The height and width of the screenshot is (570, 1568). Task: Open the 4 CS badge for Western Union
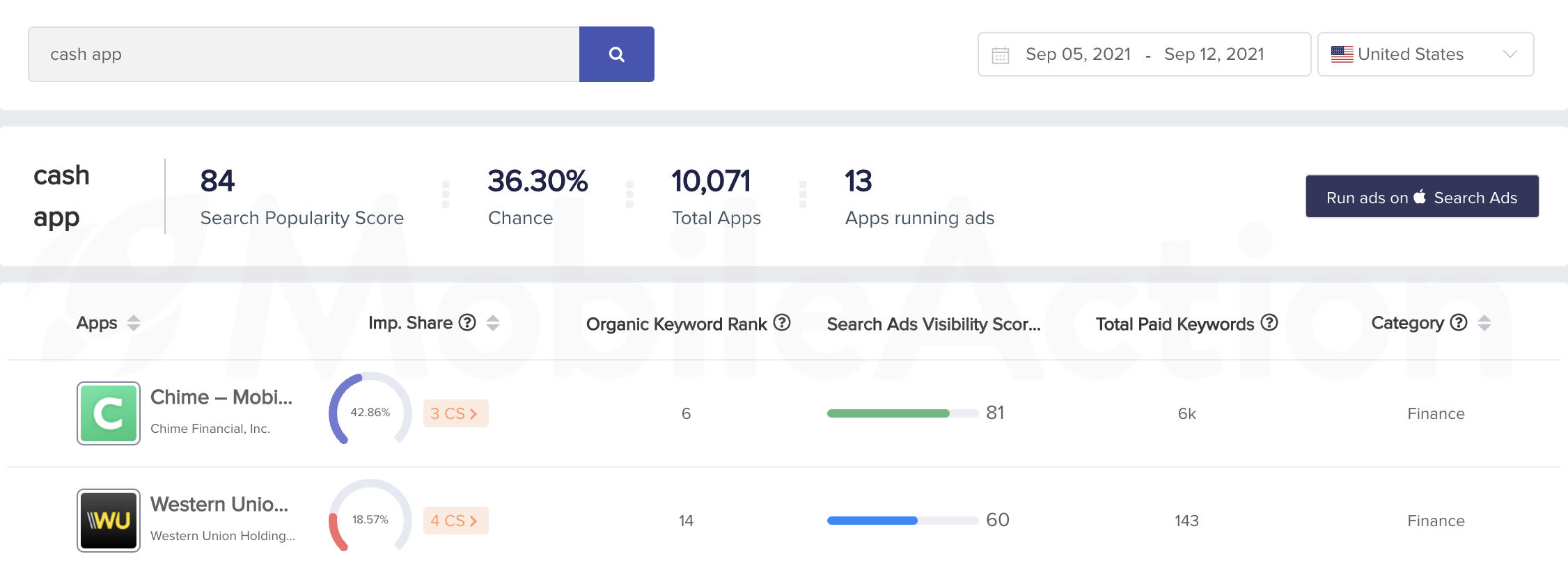(455, 521)
